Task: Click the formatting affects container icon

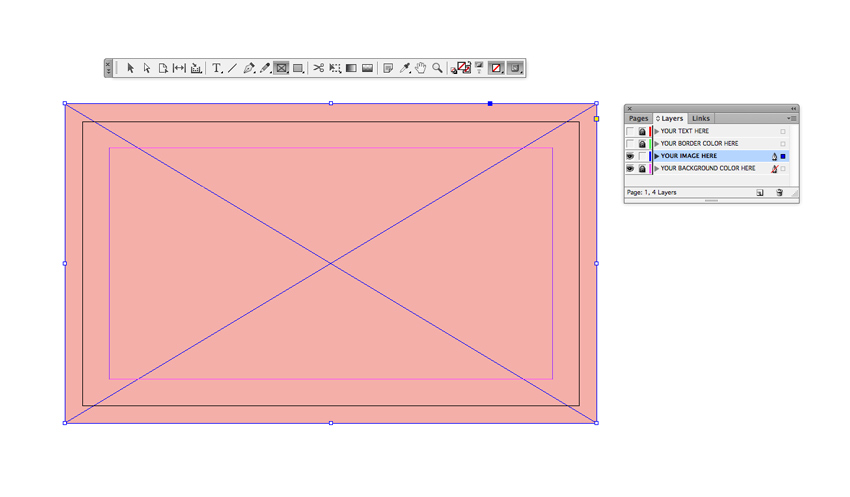Action: point(479,64)
